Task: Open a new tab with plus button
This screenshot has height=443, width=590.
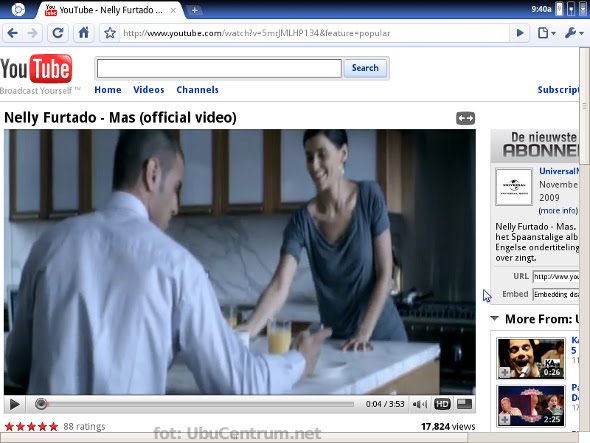Action: (x=195, y=11)
